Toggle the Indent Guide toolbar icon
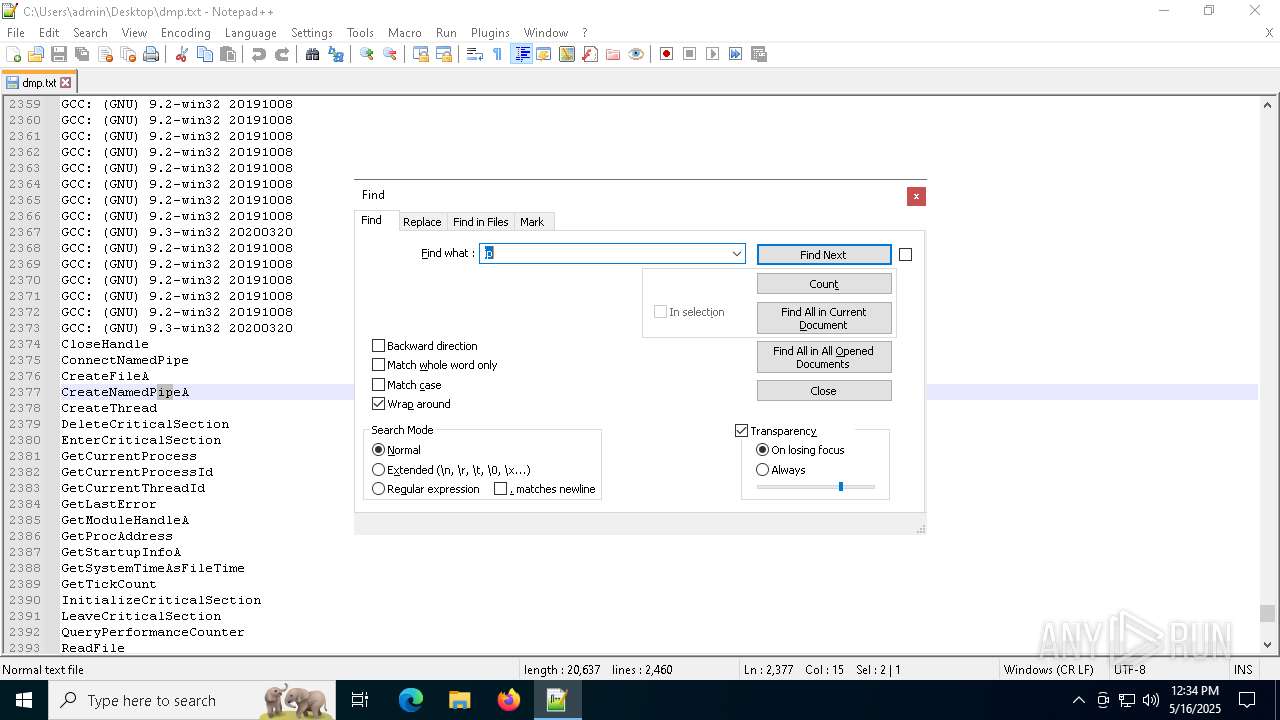Image resolution: width=1280 pixels, height=720 pixels. [521, 54]
